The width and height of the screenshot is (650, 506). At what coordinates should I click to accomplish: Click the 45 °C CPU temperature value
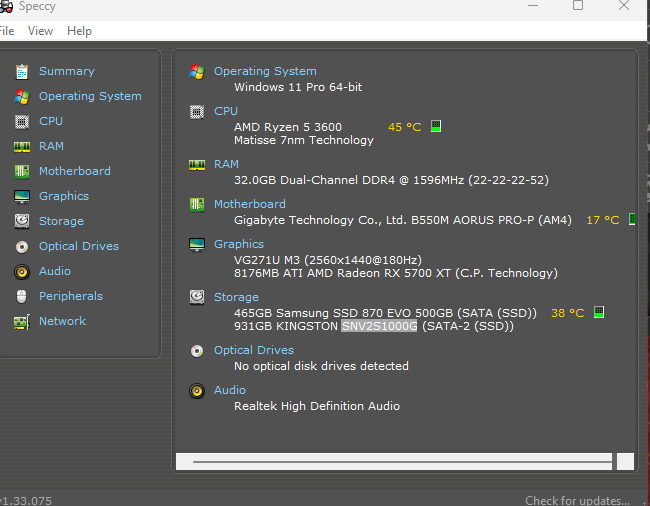(405, 127)
